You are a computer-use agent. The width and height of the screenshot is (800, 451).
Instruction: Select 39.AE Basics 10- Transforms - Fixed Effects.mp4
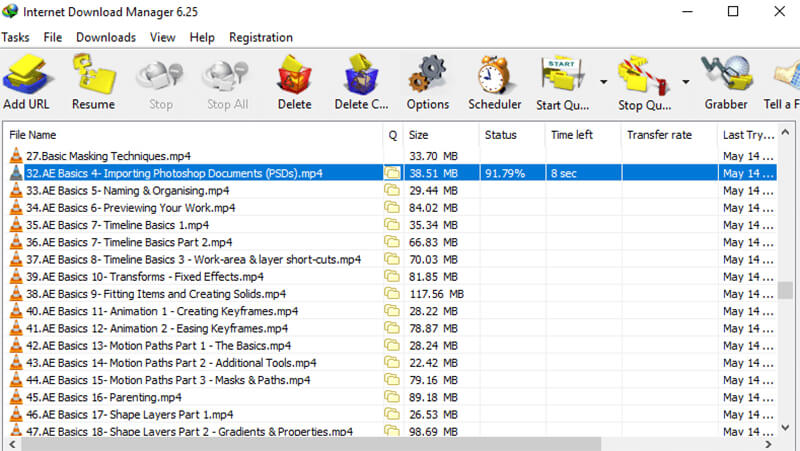(145, 277)
